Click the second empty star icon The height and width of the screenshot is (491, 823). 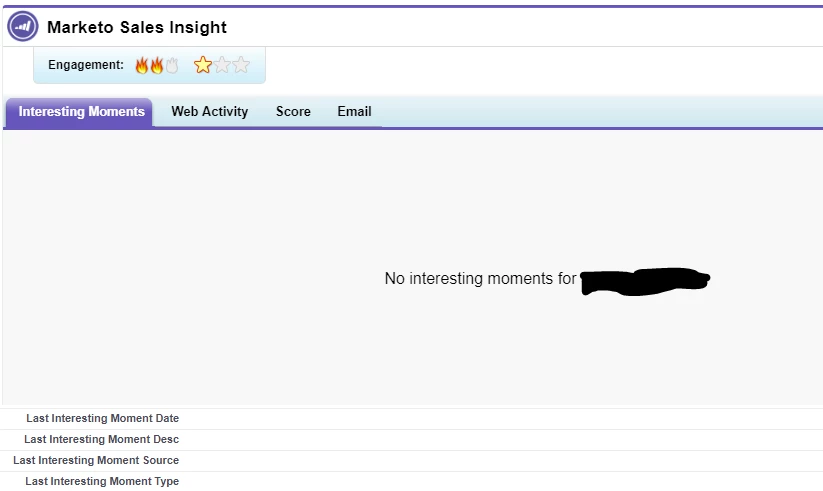click(x=222, y=65)
